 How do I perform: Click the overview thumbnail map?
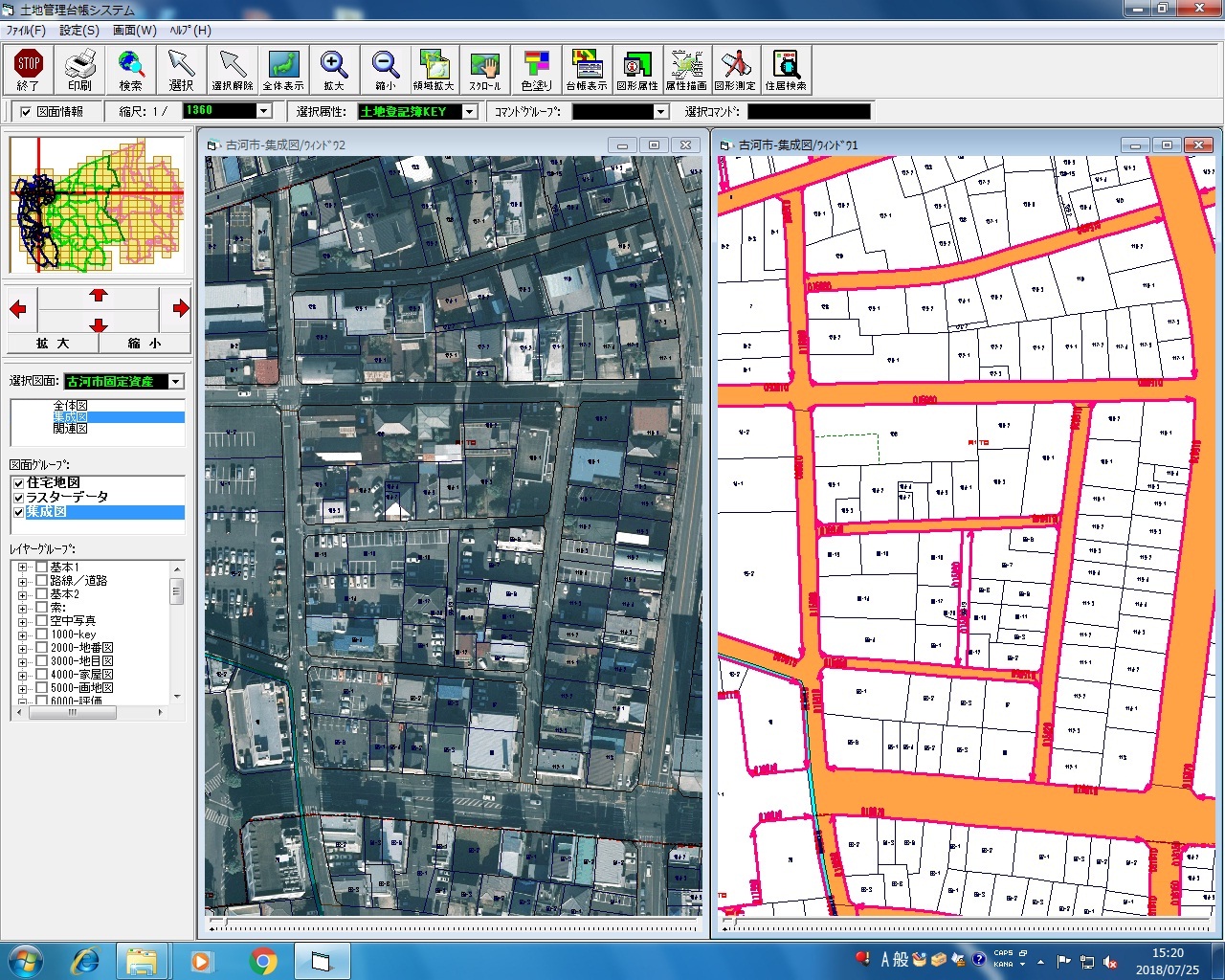(97, 206)
